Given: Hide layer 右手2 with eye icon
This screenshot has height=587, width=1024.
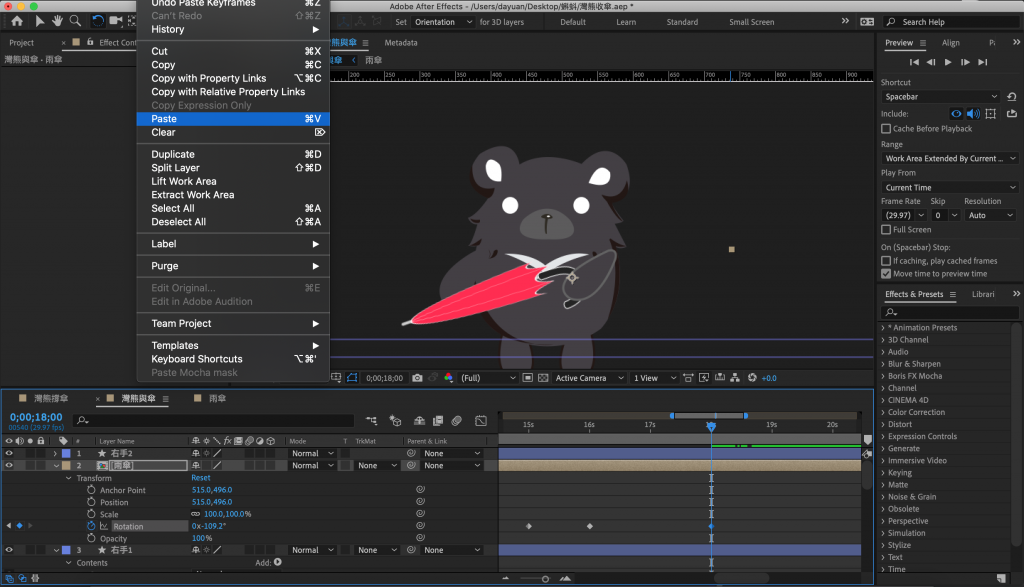Looking at the screenshot, I should click(9, 453).
